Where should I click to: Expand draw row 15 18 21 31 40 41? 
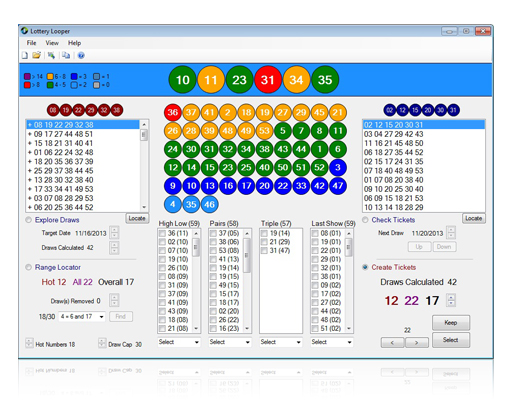(x=30, y=143)
